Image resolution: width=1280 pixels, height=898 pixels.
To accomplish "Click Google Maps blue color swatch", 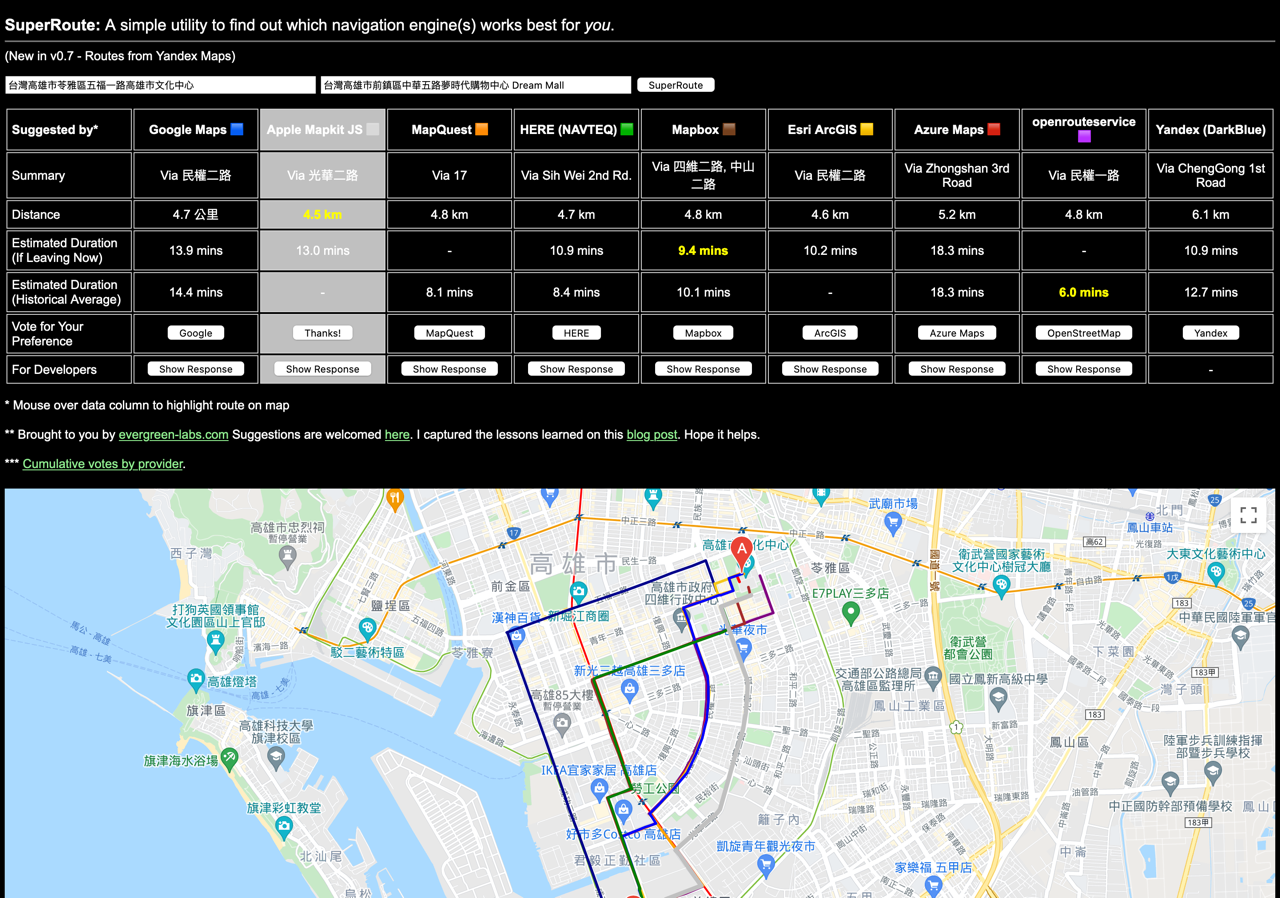I will (237, 129).
